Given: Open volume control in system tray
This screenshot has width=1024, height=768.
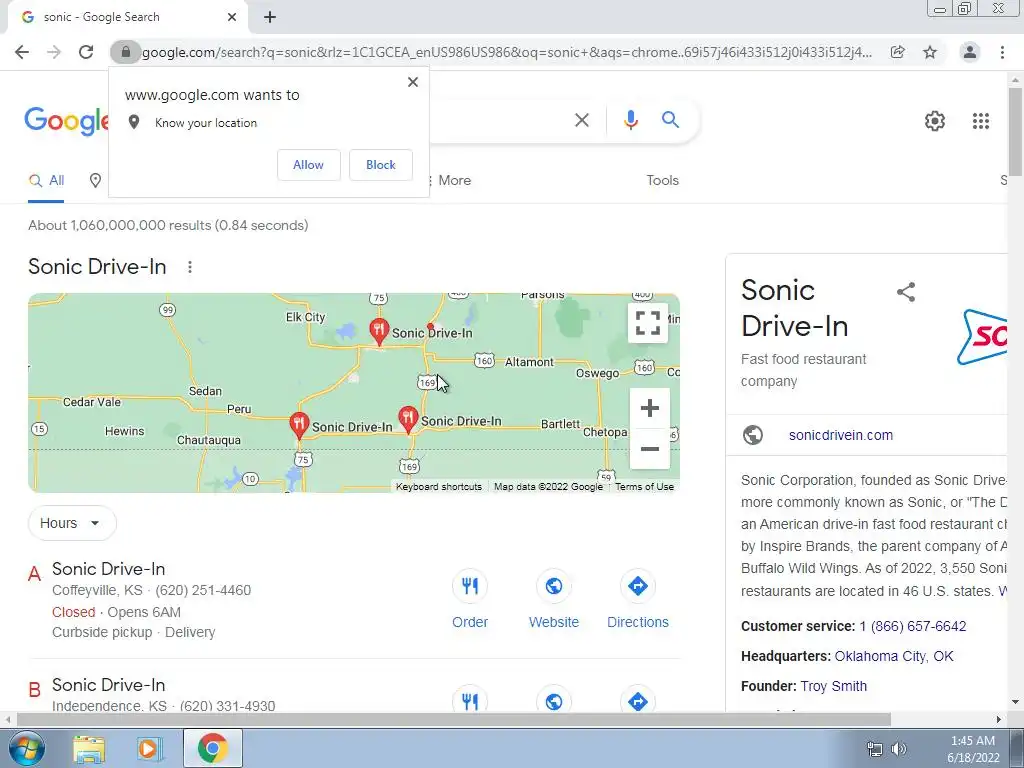Looking at the screenshot, I should coord(899,749).
